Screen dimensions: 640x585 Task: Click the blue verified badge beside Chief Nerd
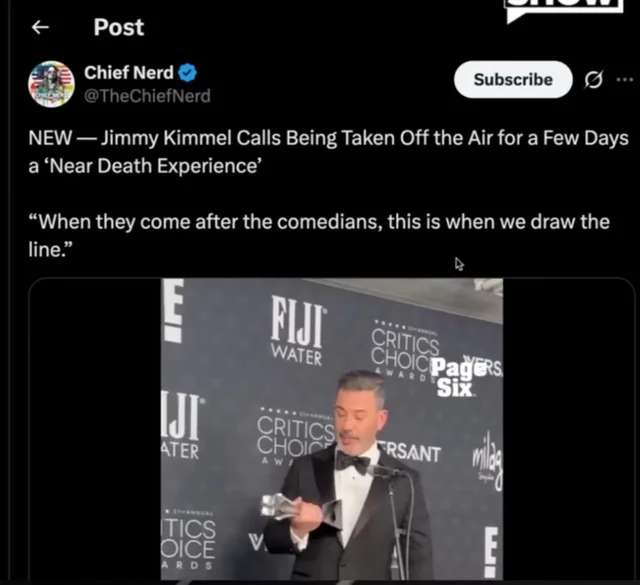(x=188, y=73)
